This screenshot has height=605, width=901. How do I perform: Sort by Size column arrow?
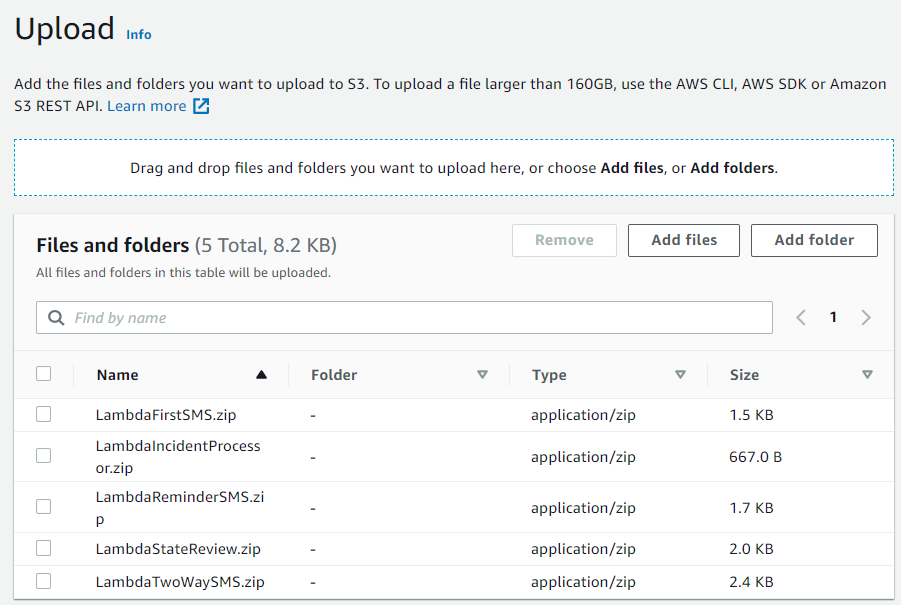point(867,375)
